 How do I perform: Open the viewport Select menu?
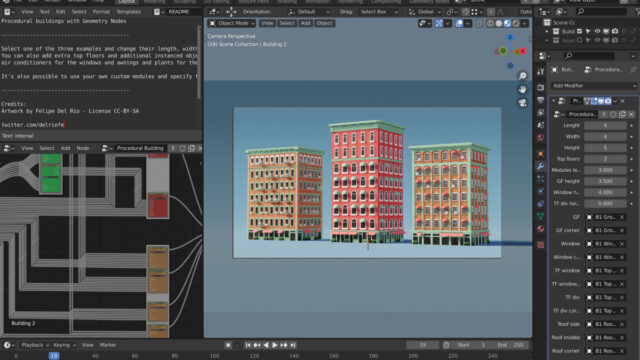[287, 23]
